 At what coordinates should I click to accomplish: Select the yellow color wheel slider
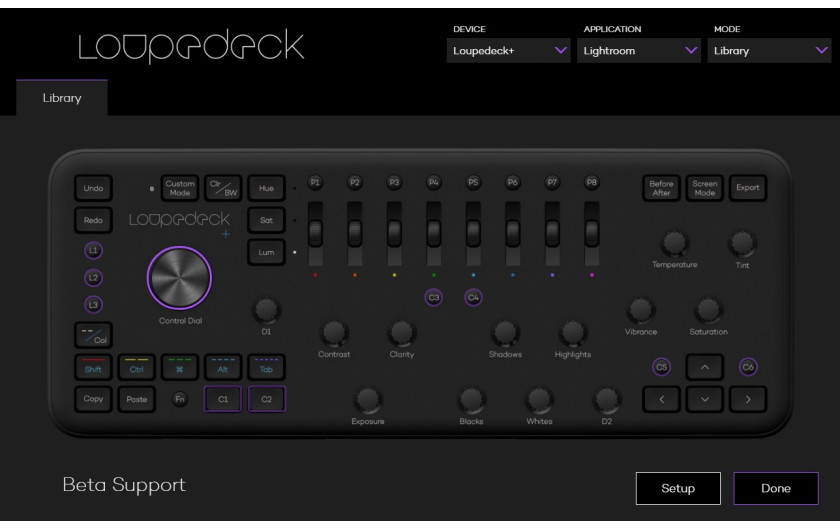pos(394,233)
